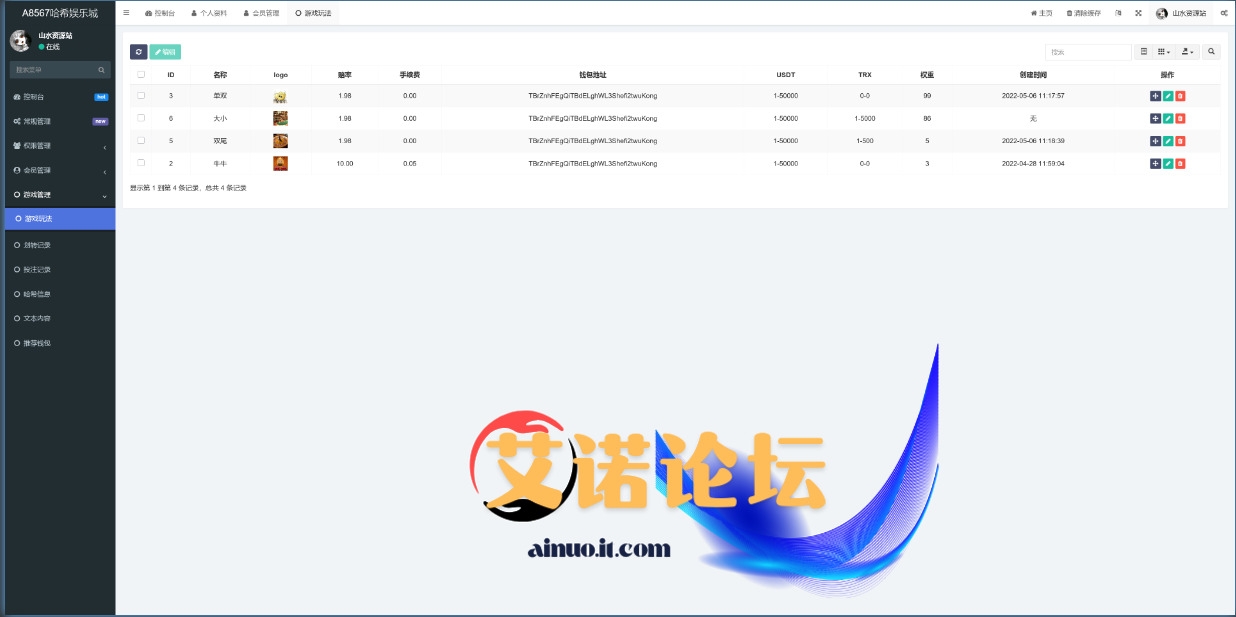Screen dimensions: 1236x617
Task: Open 投注记录 in the sidebar
Action: [58, 269]
